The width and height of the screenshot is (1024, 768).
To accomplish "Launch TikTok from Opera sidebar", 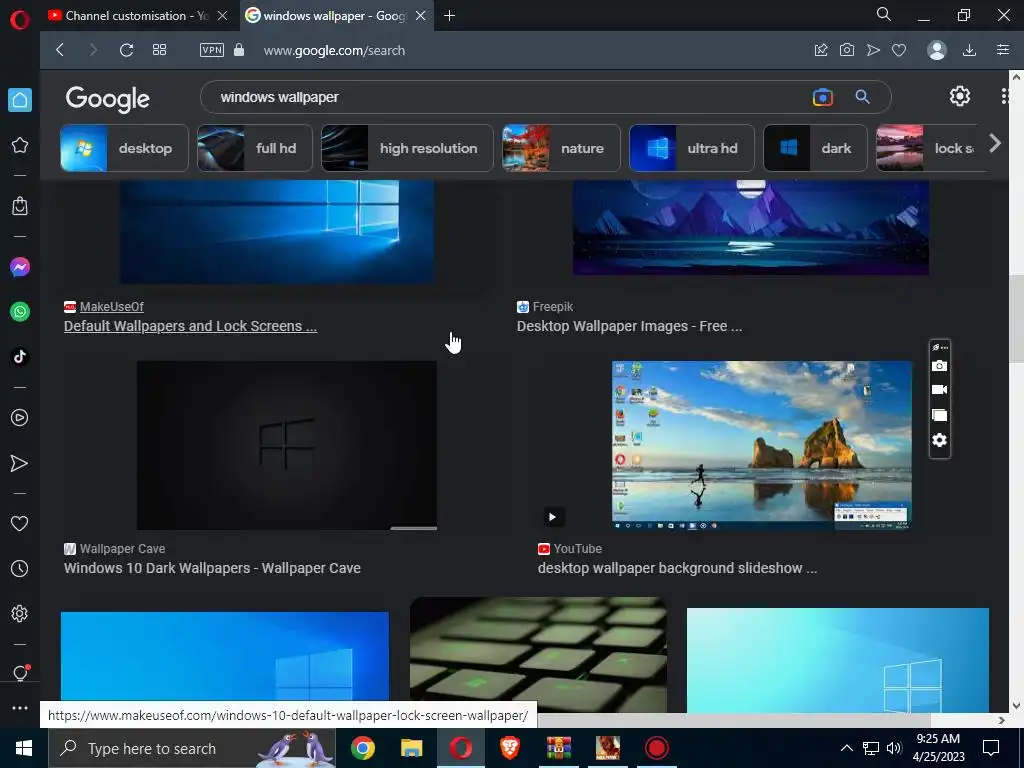I will tap(20, 357).
